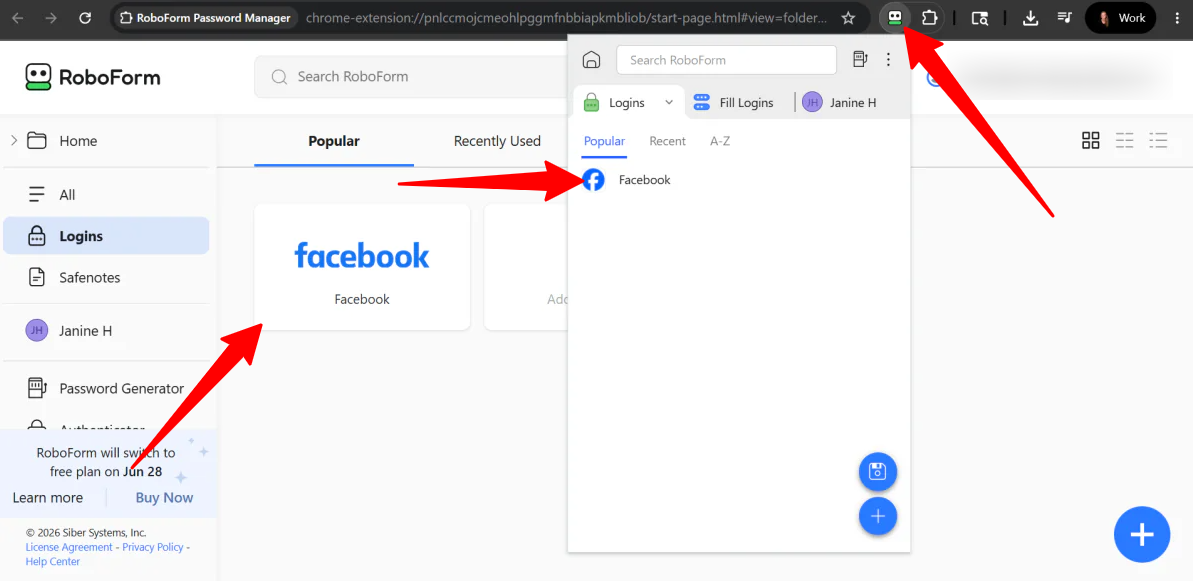1193x581 pixels.
Task: Open password generator icon in popup
Action: point(860,59)
